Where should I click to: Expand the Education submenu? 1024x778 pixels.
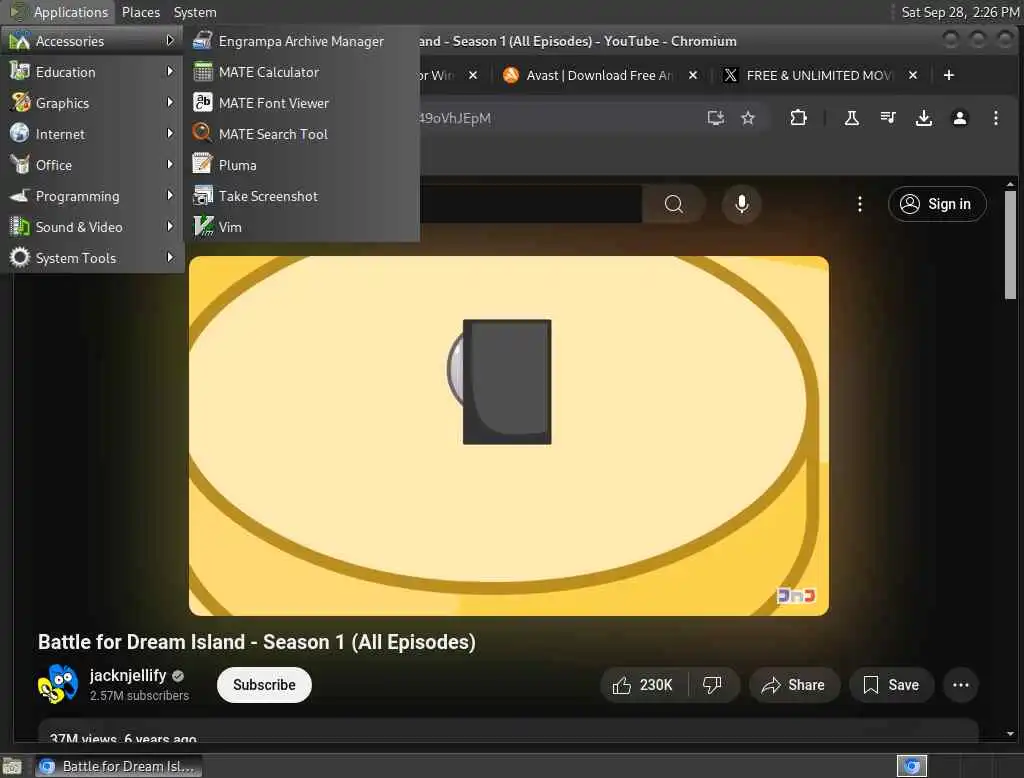[92, 72]
